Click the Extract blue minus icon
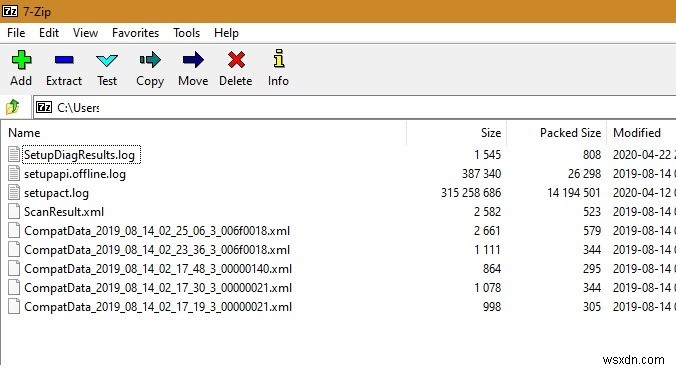This screenshot has width=676, height=370. pyautogui.click(x=64, y=60)
